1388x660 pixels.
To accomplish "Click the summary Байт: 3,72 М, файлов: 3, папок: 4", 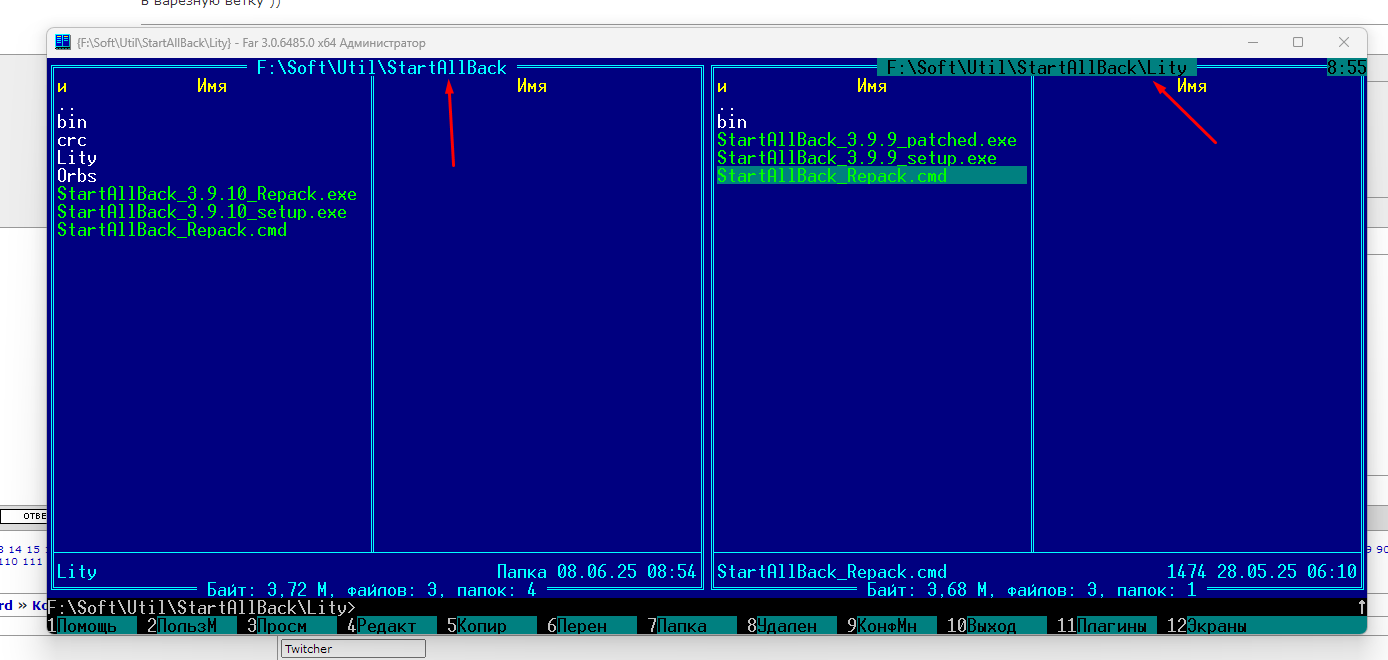I will (x=372, y=590).
